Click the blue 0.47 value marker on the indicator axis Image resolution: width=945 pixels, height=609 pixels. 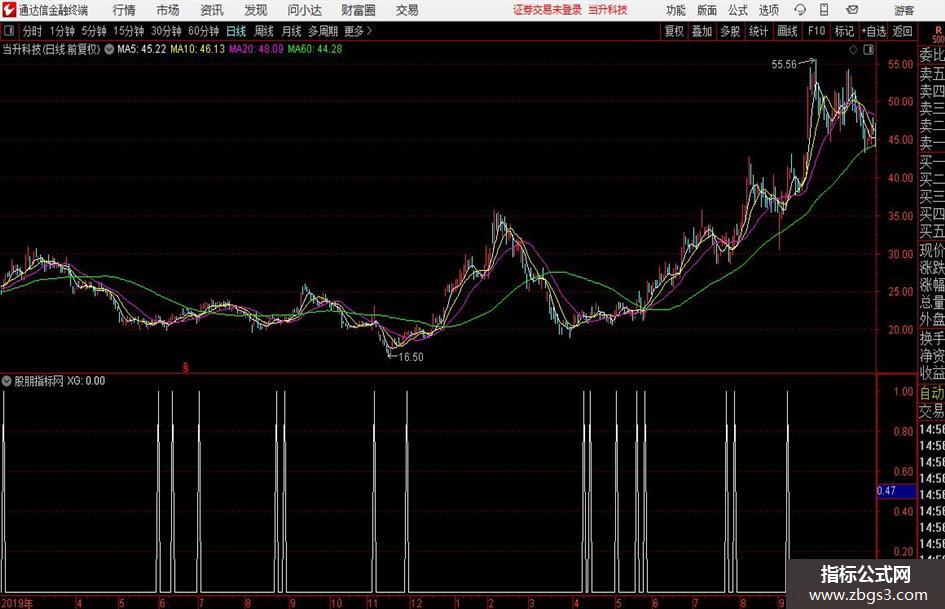pos(896,491)
